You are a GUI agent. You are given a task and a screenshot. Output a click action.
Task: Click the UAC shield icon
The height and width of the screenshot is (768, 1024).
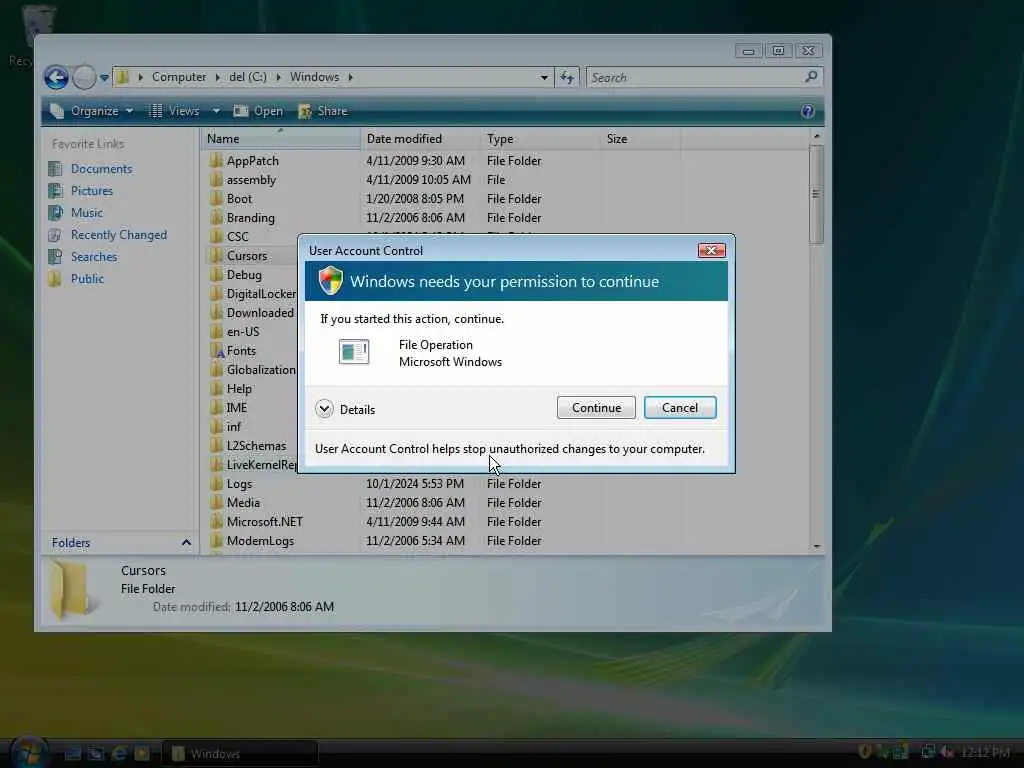[330, 281]
